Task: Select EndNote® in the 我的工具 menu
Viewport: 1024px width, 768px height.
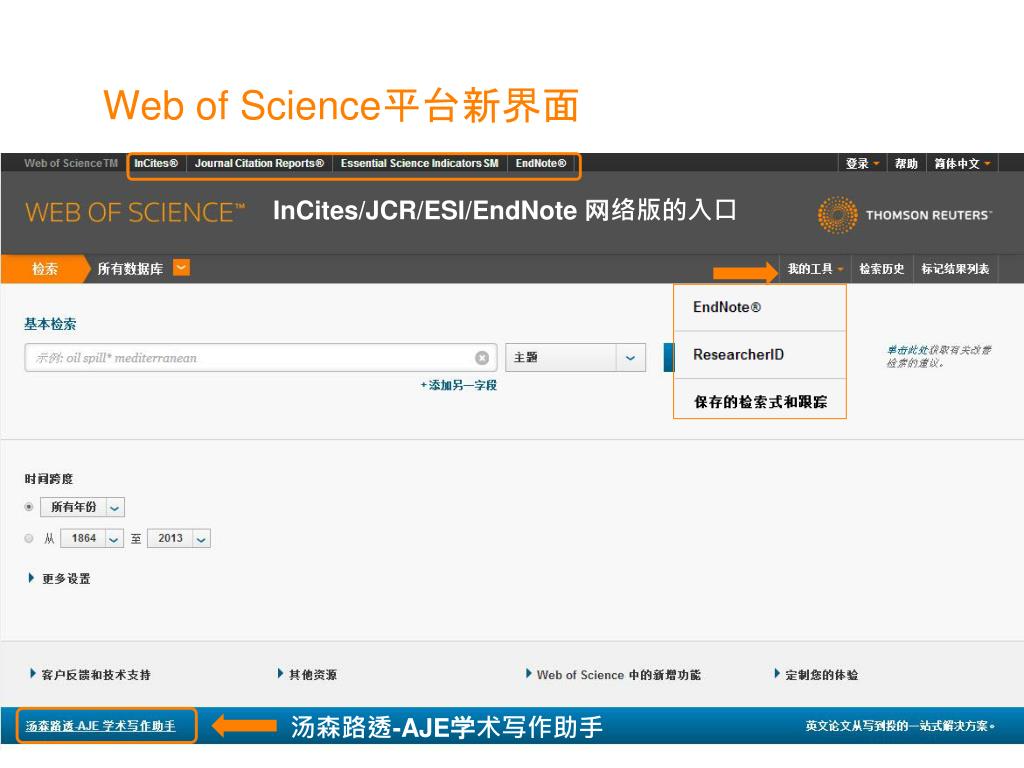Action: [760, 307]
